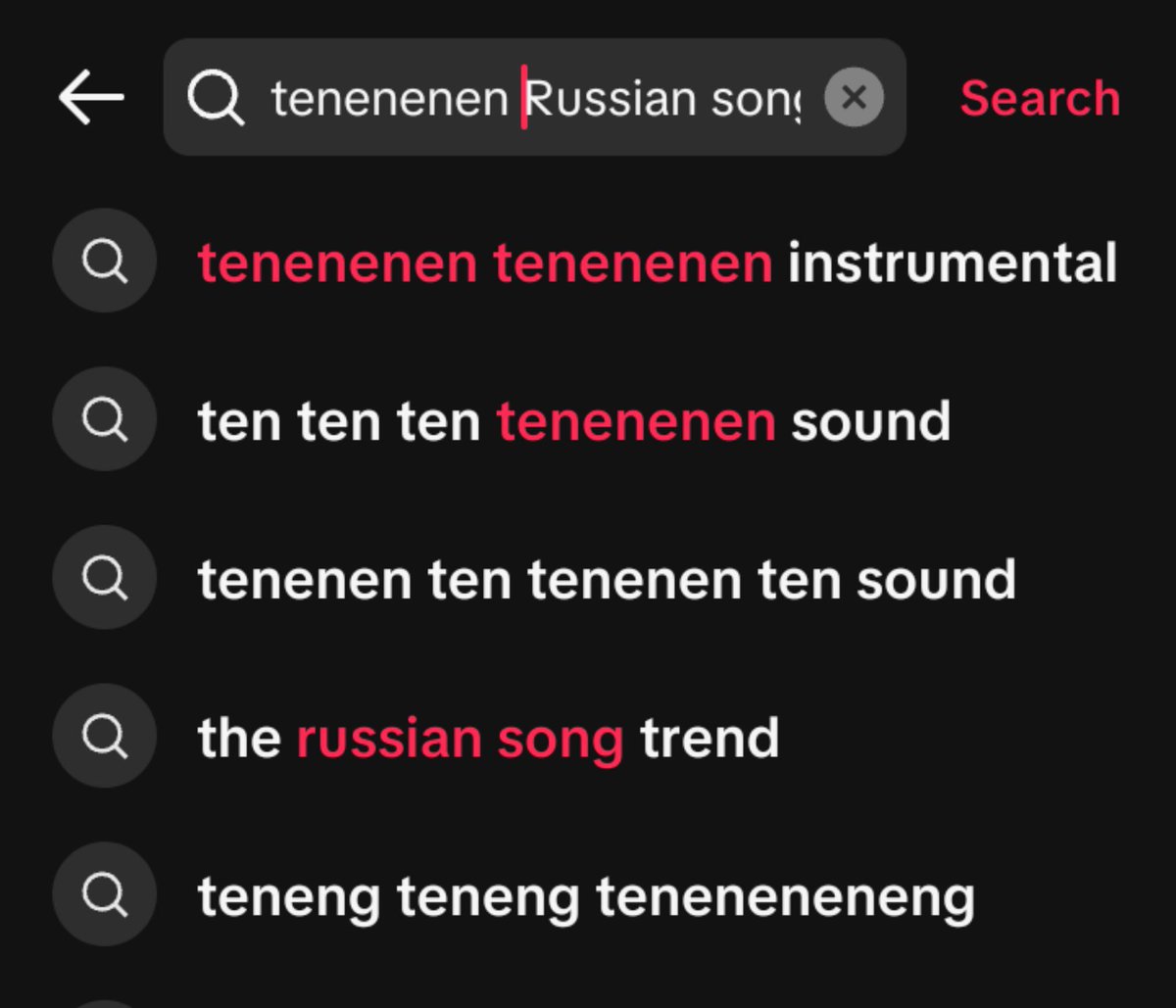Tap the red Search button
The width and height of the screenshot is (1176, 1008).
tap(1040, 98)
